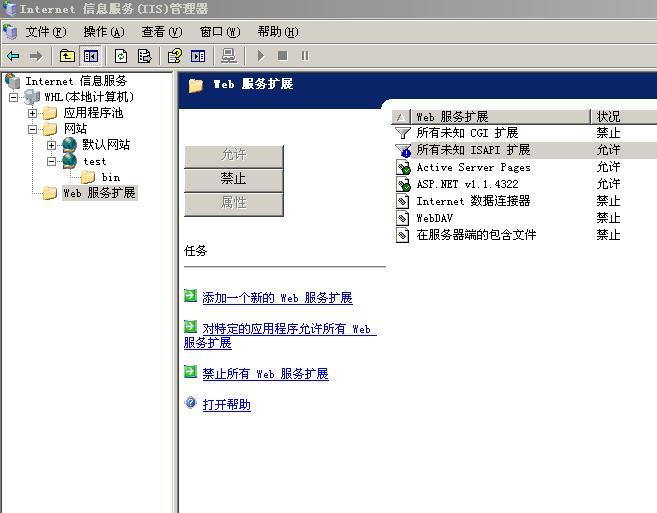Select 应用程序池 in the tree
657x513 pixels.
point(93,113)
